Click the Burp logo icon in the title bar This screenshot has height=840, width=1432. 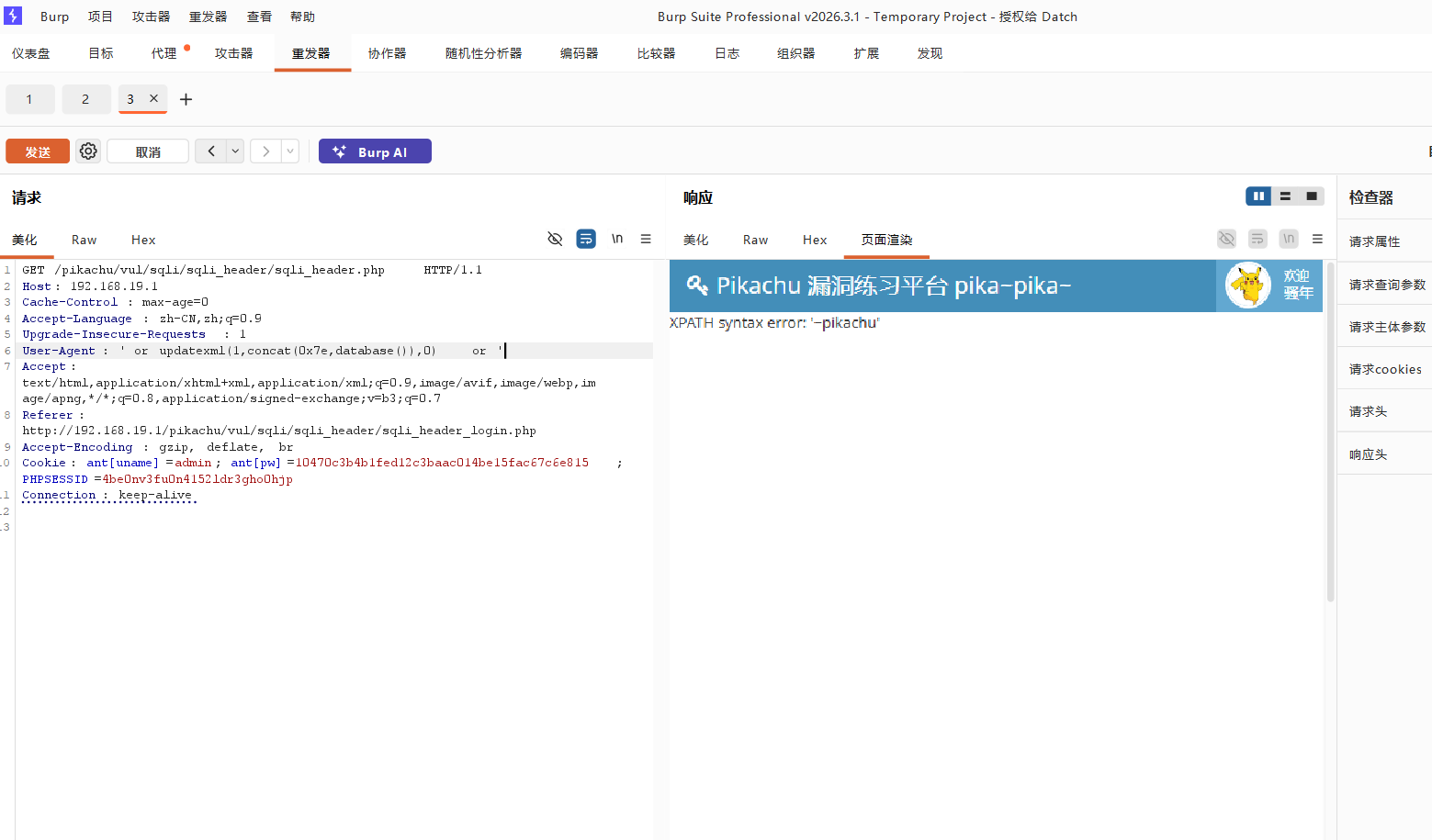(x=13, y=16)
